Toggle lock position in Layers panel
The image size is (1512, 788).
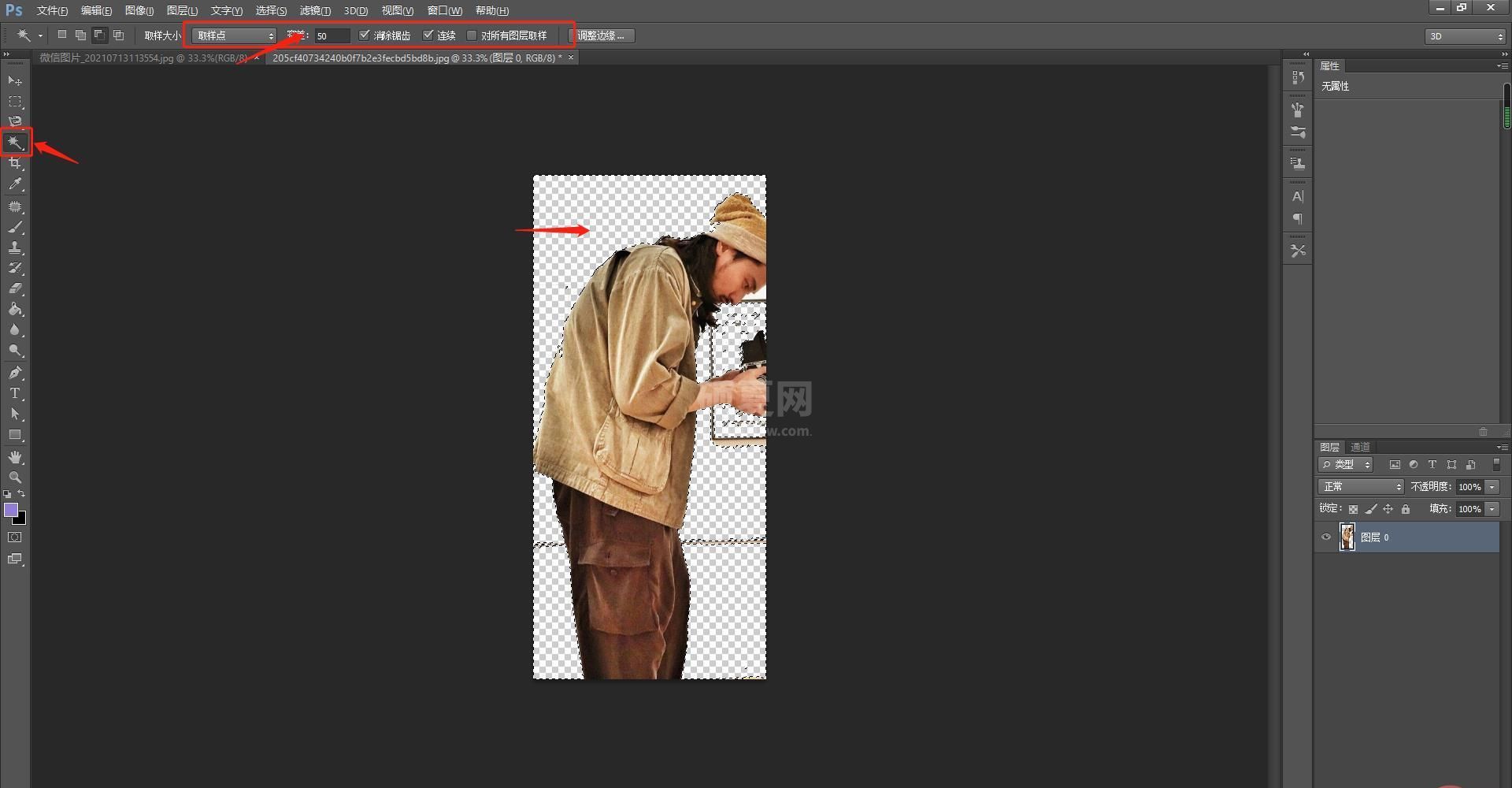click(x=1388, y=509)
